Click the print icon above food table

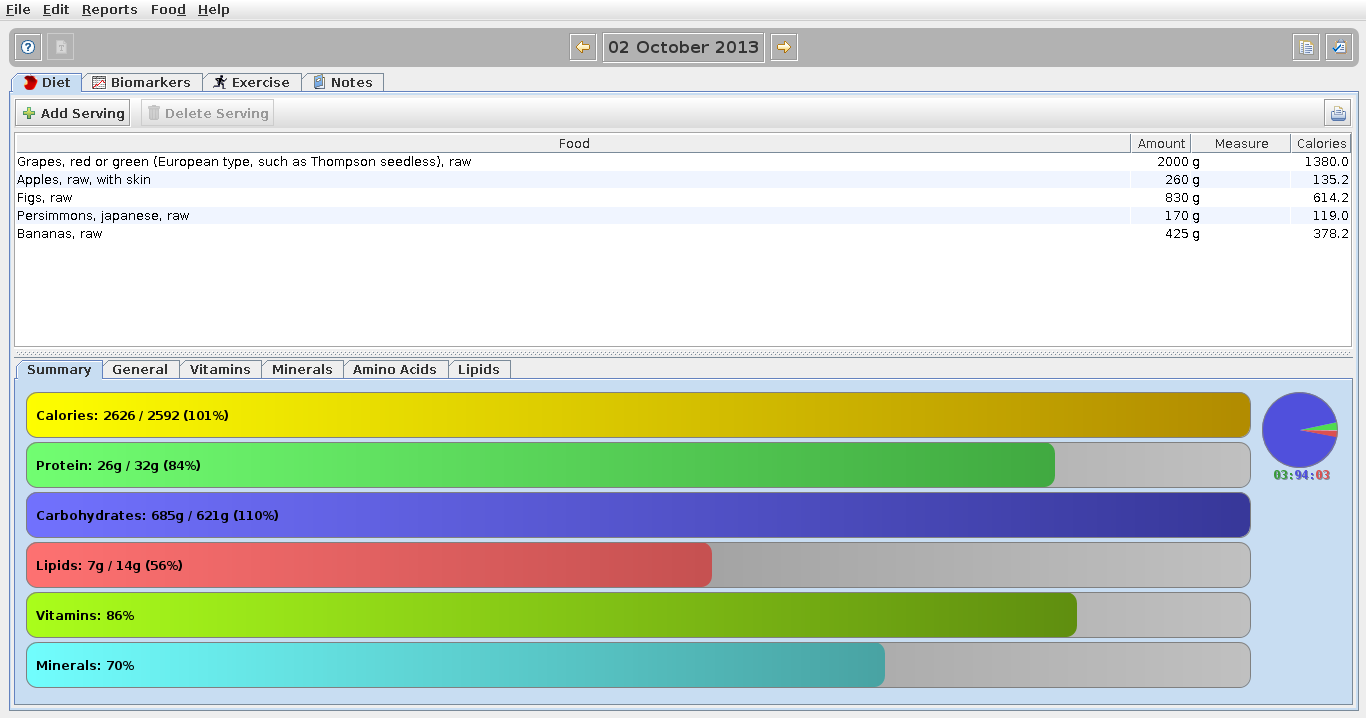(1337, 113)
